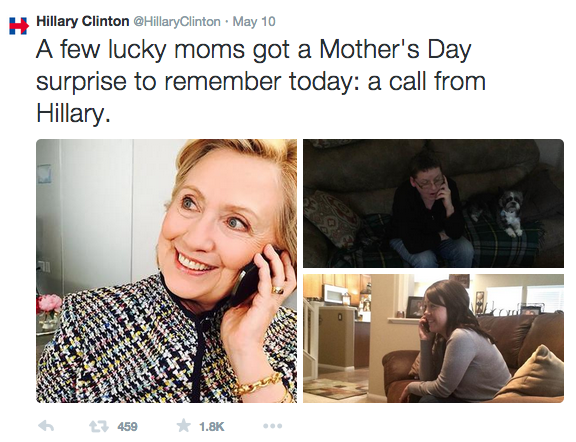
Task: Open the photo with the dog on the couch
Action: pyautogui.click(x=433, y=203)
